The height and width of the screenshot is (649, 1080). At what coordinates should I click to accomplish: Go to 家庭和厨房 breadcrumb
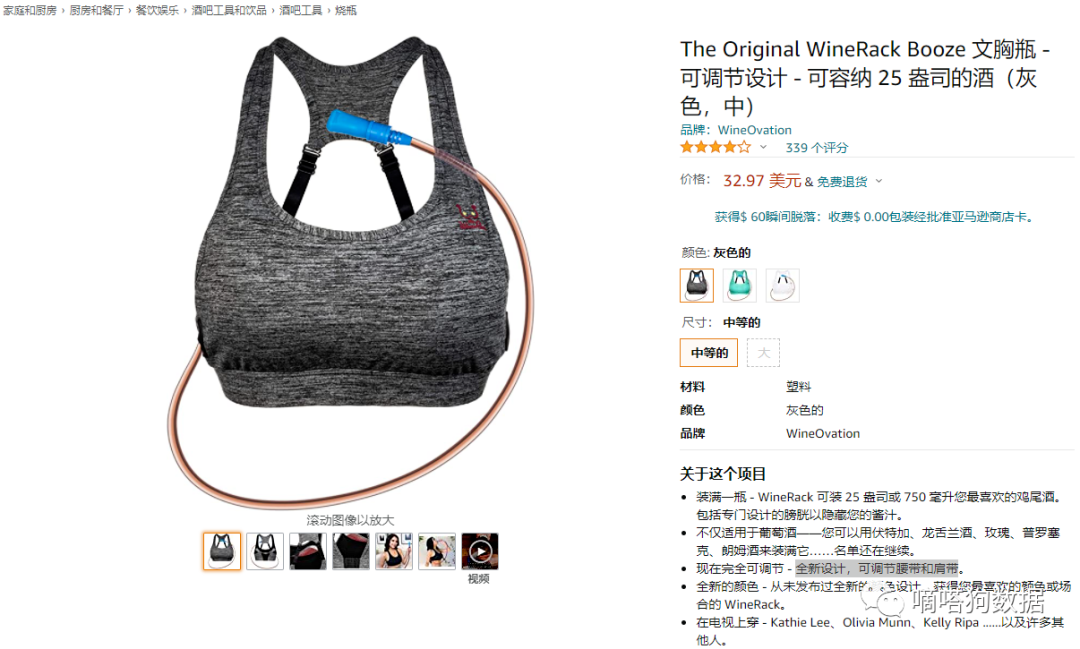tap(30, 10)
